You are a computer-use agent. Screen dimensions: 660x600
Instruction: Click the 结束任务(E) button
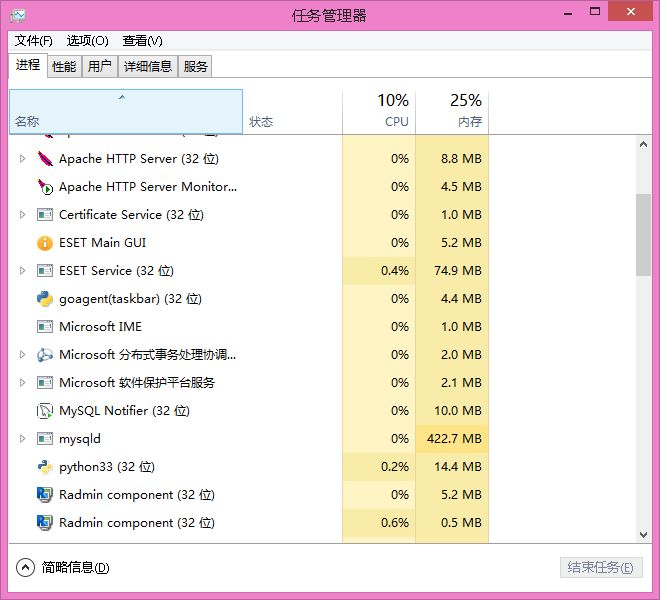pos(601,568)
